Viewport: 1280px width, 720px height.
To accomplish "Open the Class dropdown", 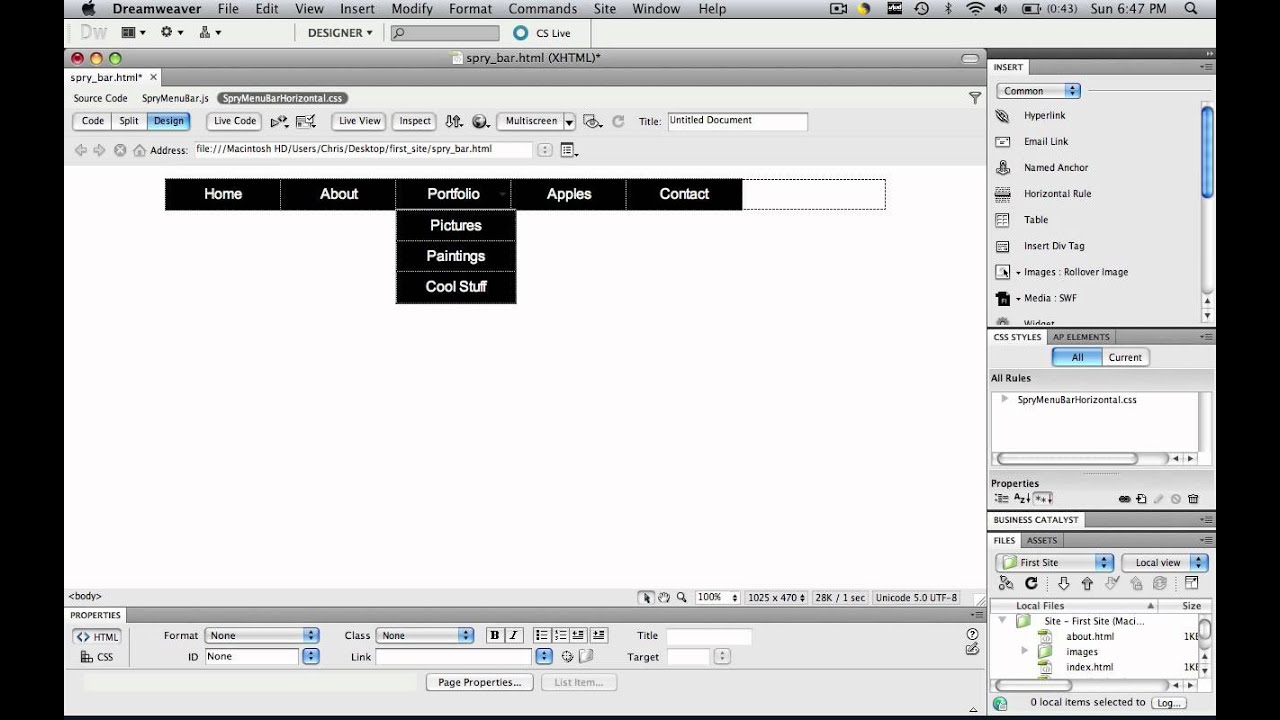I will (425, 635).
